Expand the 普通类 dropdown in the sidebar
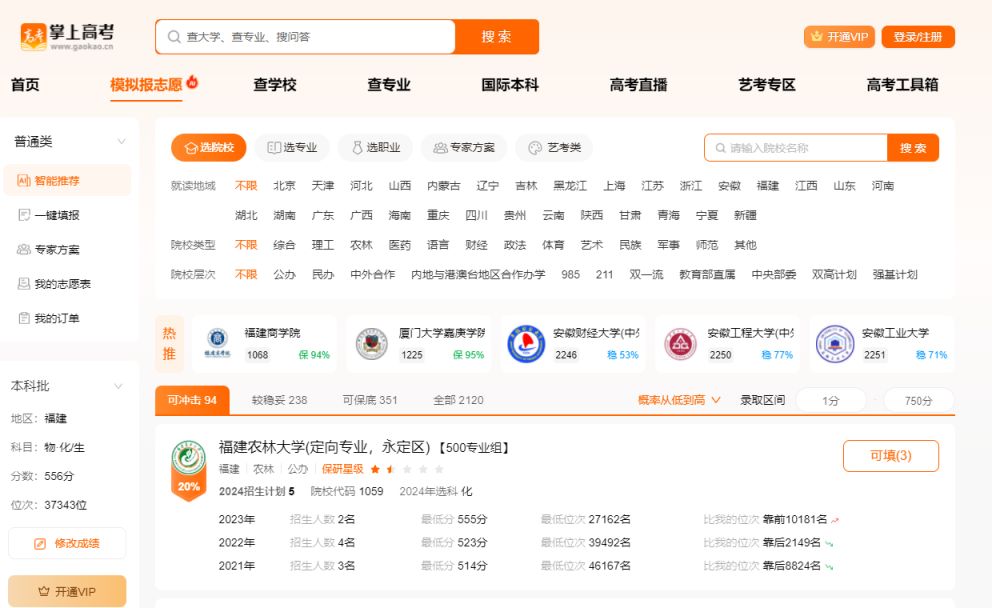Viewport: 992px width, 608px height. point(121,142)
